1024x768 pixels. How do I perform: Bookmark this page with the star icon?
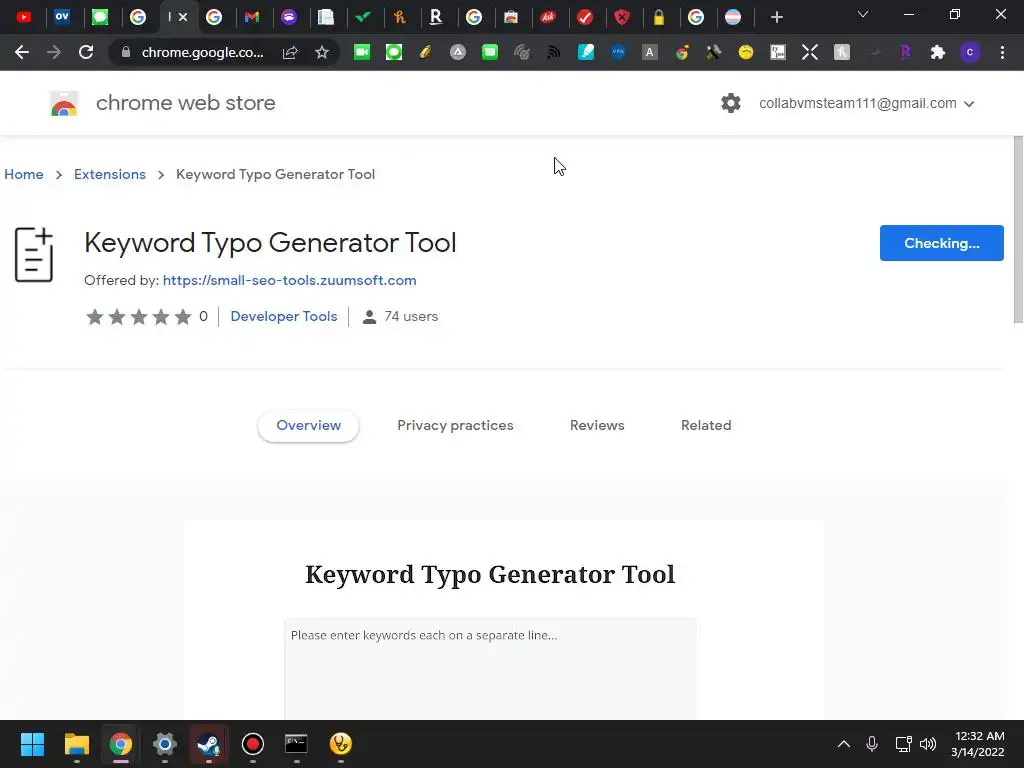[322, 52]
